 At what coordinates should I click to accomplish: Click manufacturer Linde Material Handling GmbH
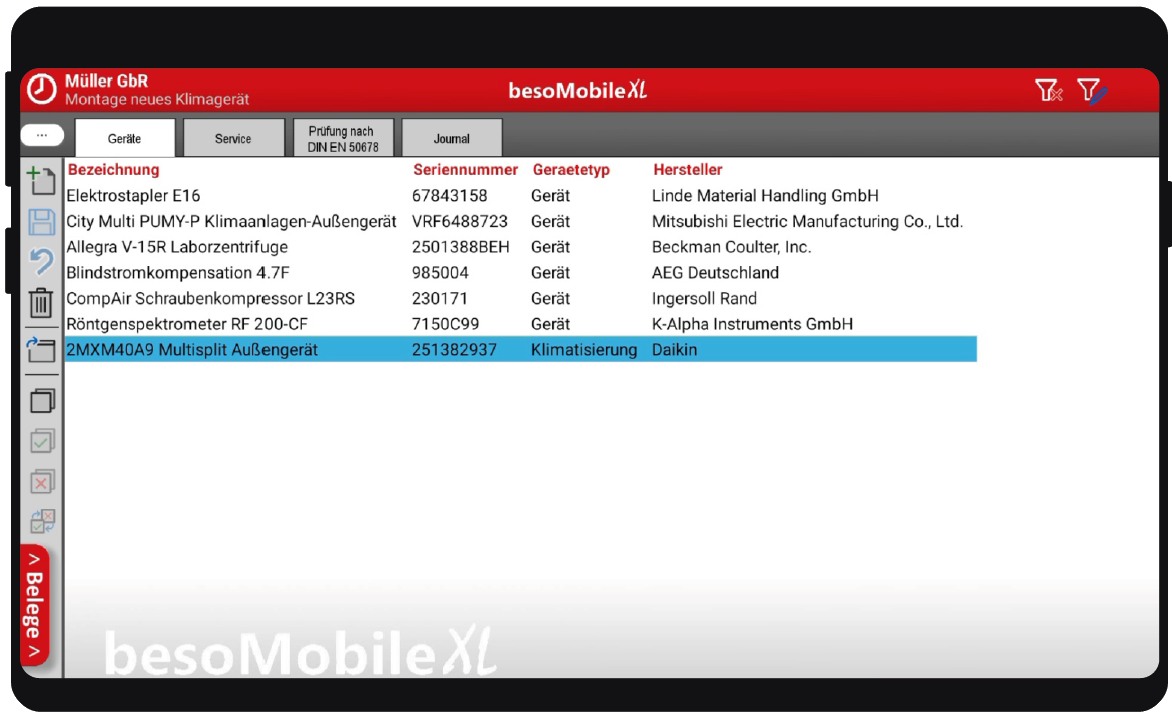click(x=765, y=196)
